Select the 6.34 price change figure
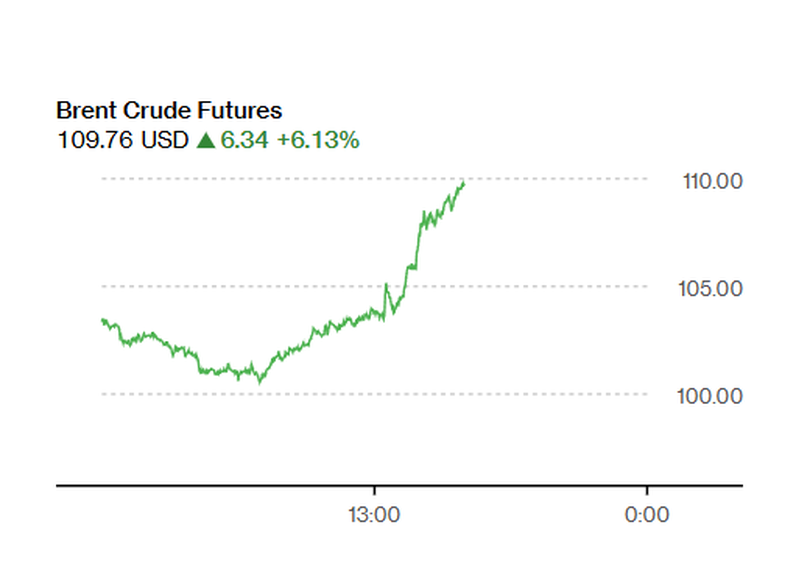 [245, 141]
